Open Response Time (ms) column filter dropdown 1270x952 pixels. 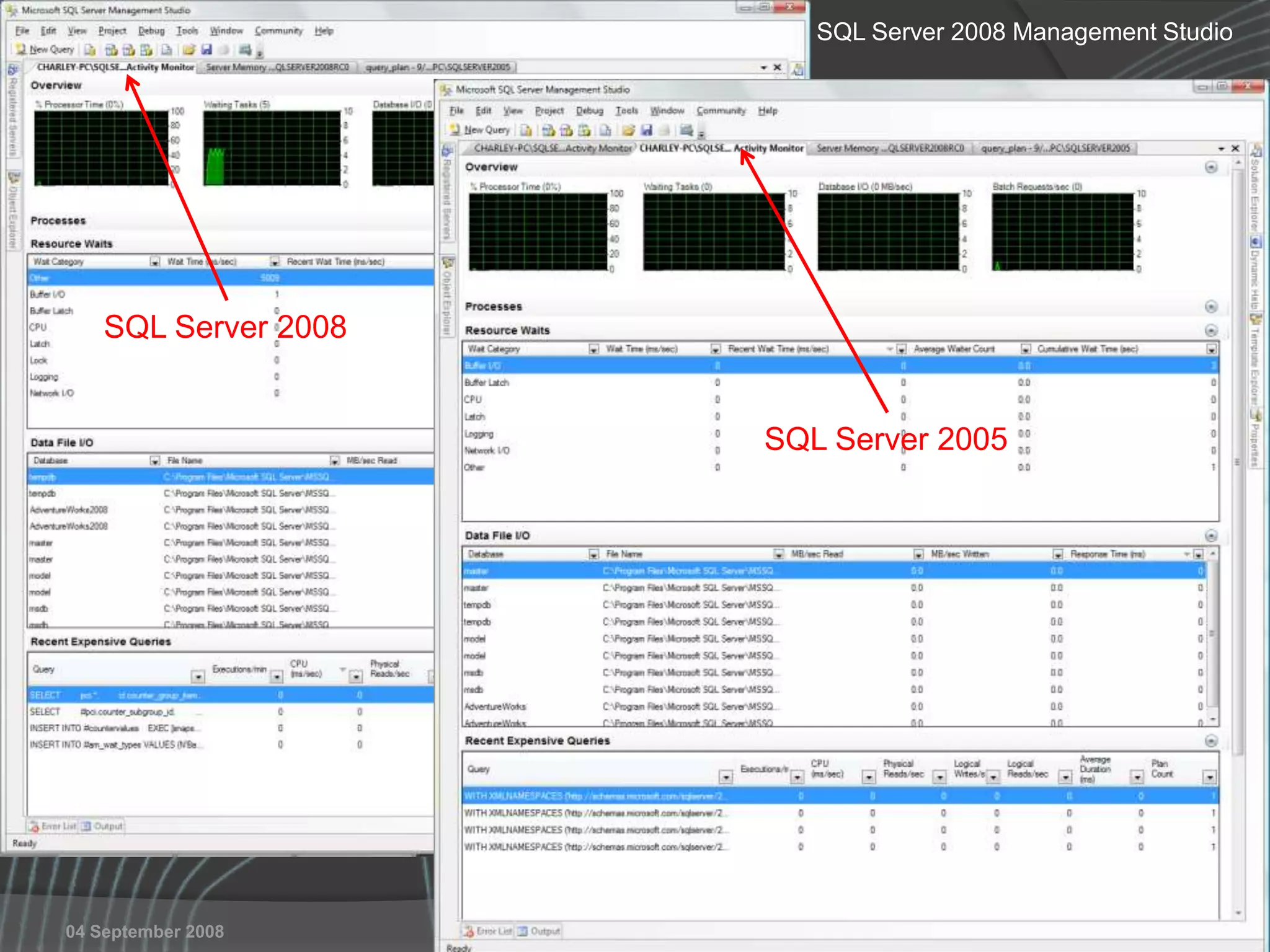pos(1198,554)
